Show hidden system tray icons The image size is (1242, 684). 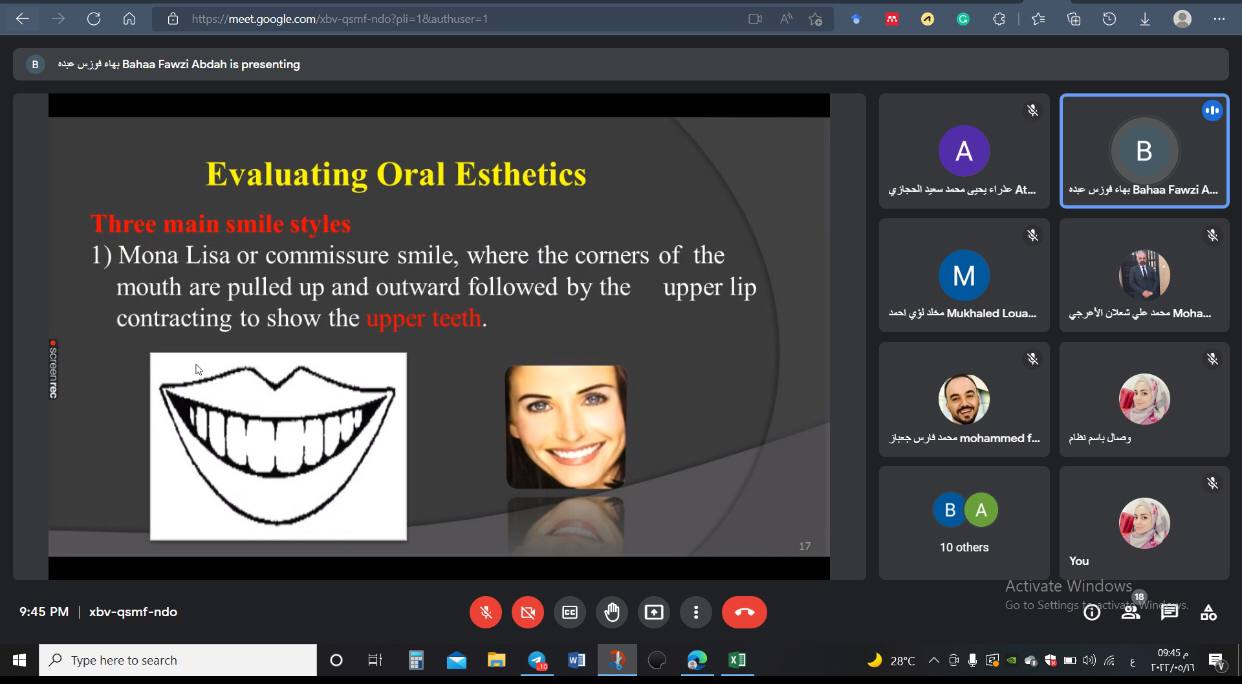934,661
